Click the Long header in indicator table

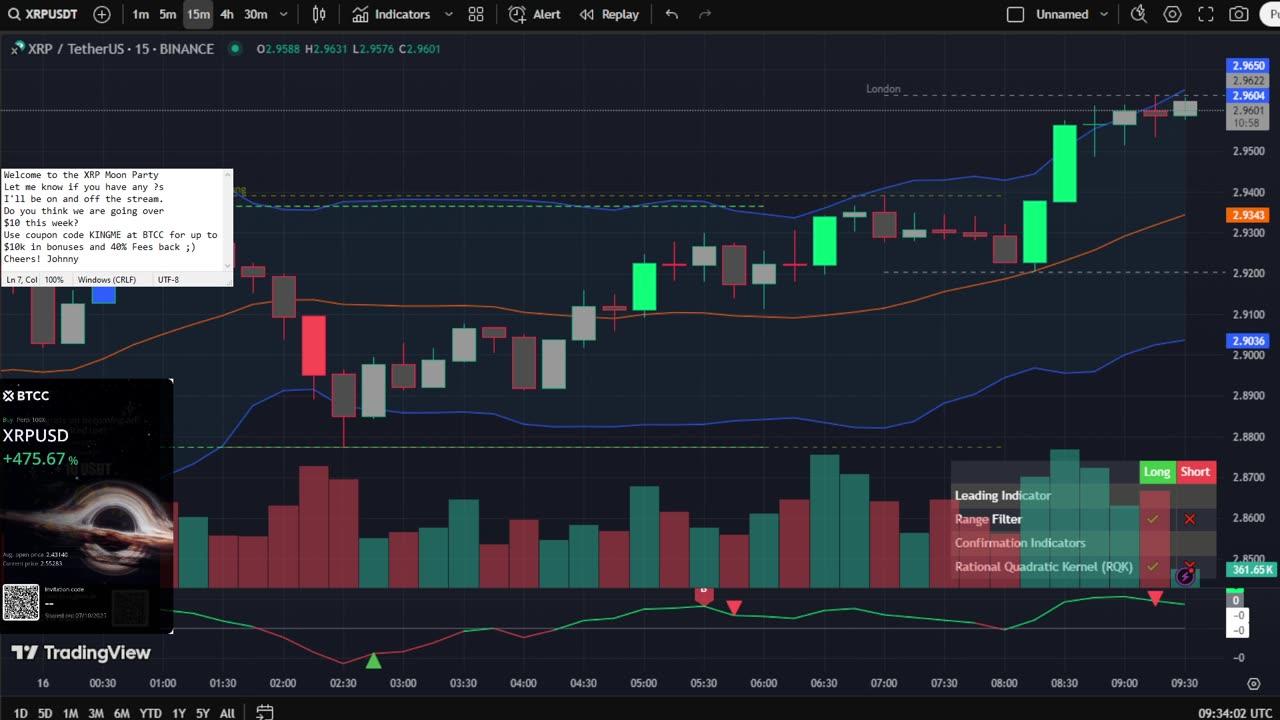pyautogui.click(x=1157, y=472)
